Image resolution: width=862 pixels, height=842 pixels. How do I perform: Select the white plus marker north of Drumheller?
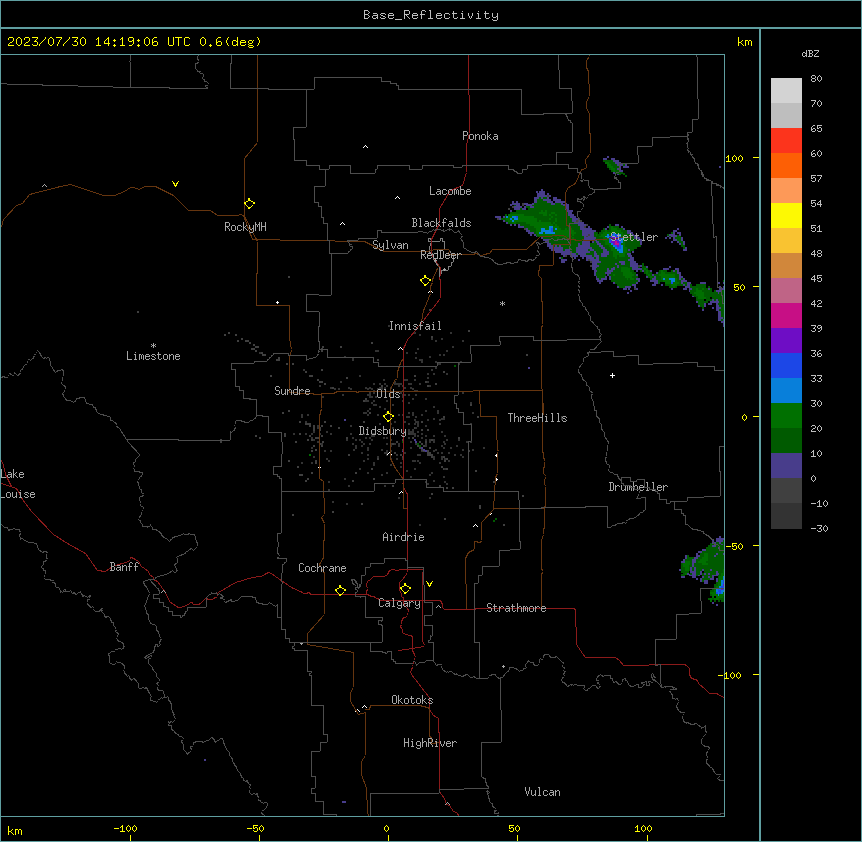pos(612,375)
